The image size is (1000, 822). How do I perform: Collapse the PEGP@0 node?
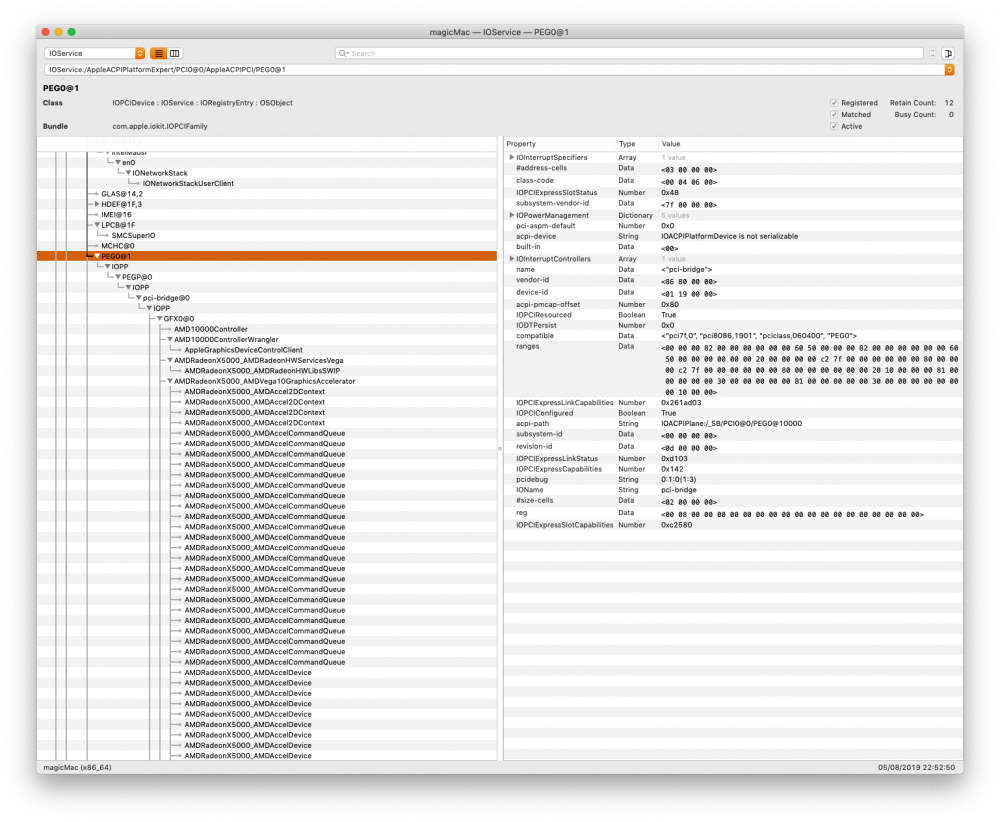pyautogui.click(x=118, y=277)
